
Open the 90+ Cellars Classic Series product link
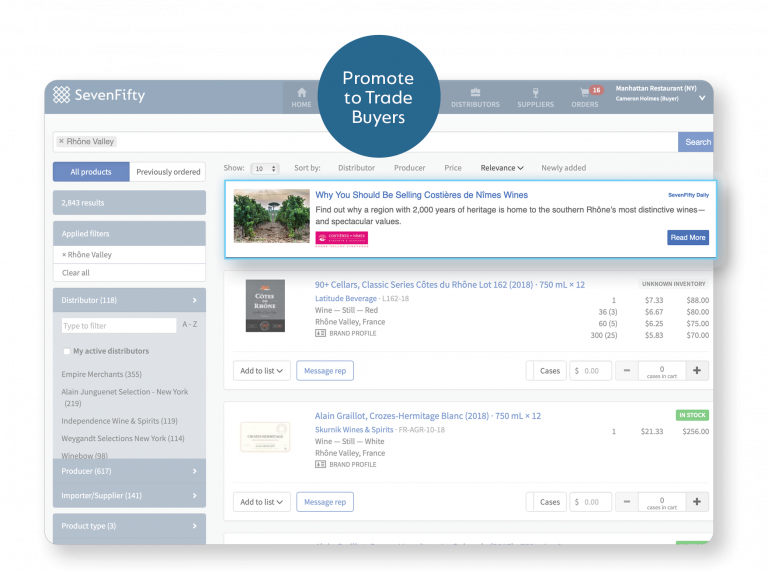tap(450, 285)
